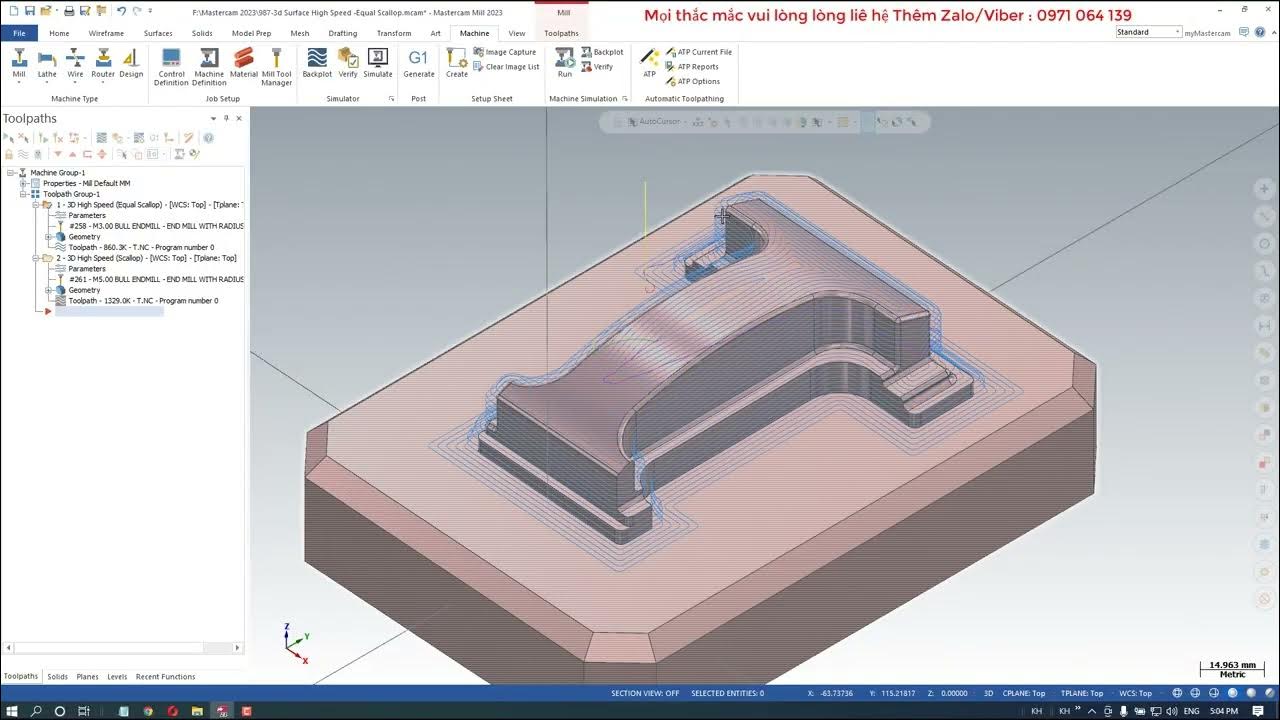Switch to the Wireframe ribbon tab

pos(106,33)
